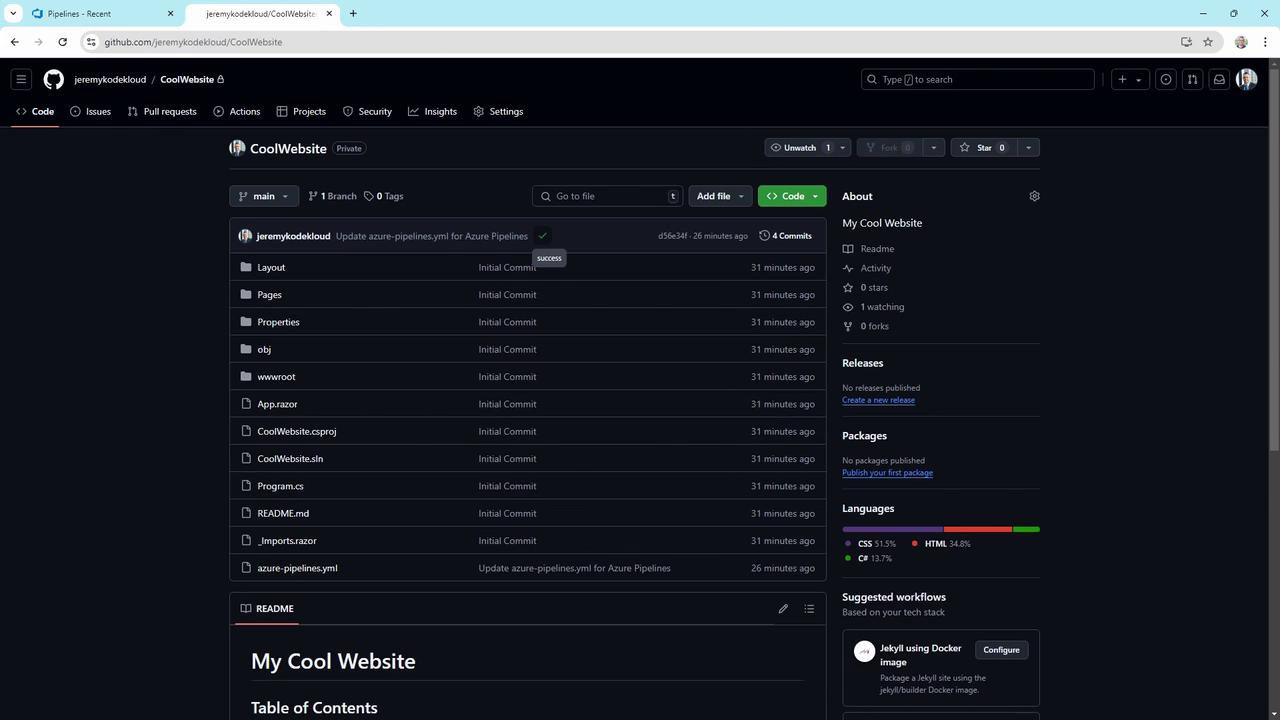Viewport: 1280px width, 720px height.
Task: Click the install app icon in address bar
Action: [x=1186, y=42]
